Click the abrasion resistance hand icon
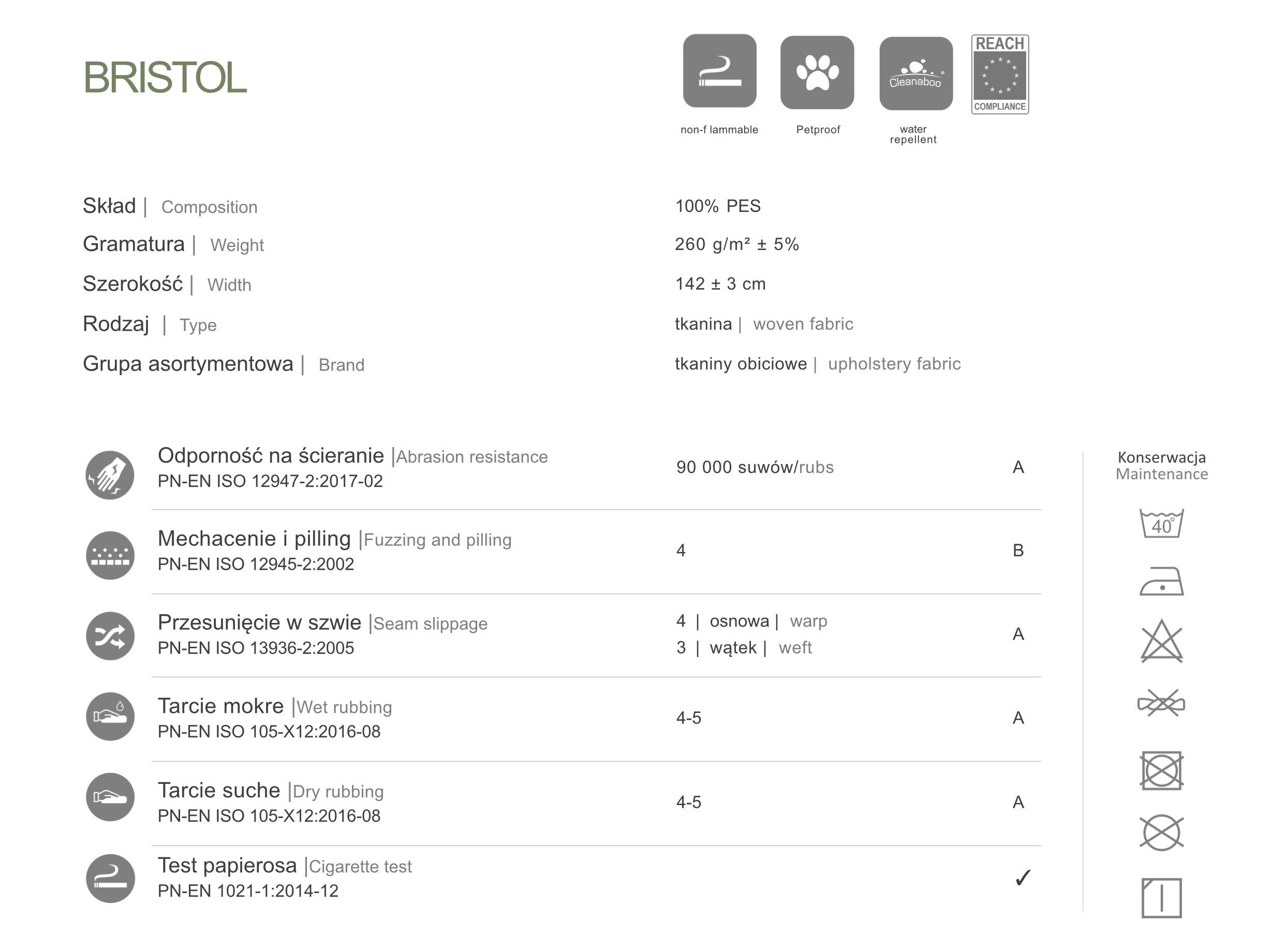Screen dimensions: 1284x952 click(110, 475)
